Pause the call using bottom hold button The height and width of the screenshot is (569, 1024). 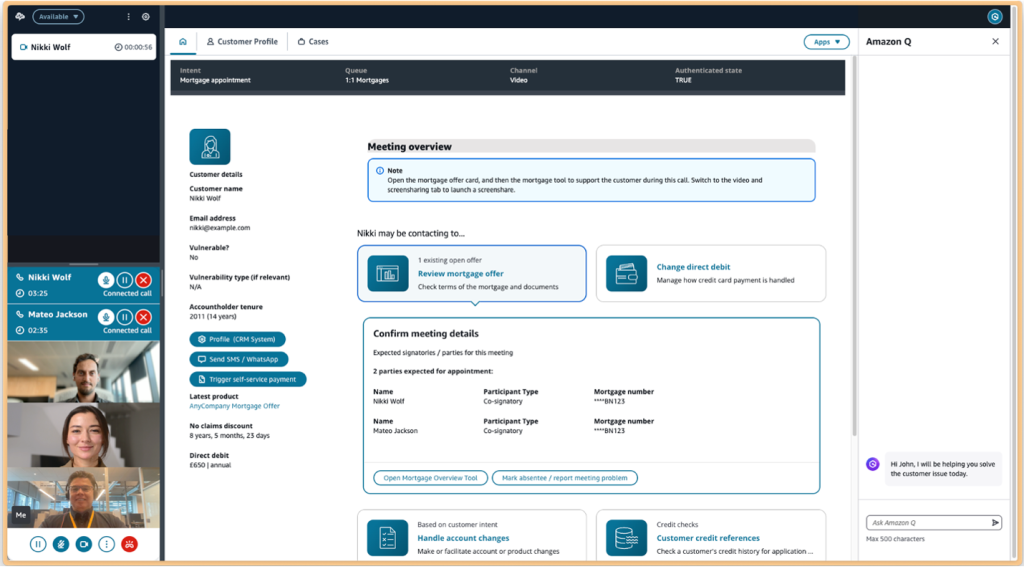(38, 544)
